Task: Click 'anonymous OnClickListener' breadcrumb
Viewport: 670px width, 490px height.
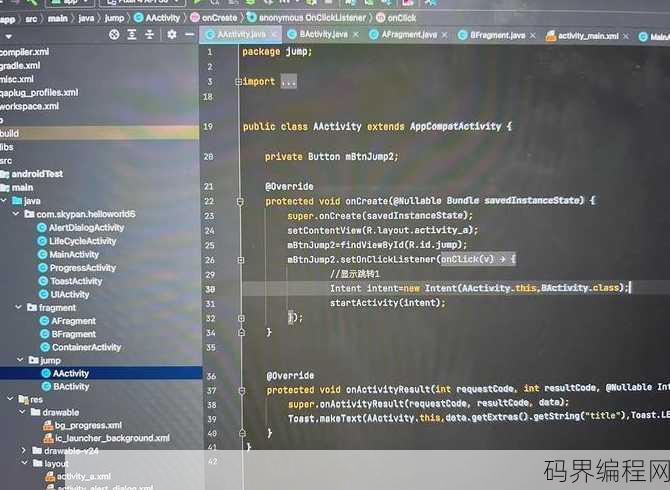Action: point(306,18)
